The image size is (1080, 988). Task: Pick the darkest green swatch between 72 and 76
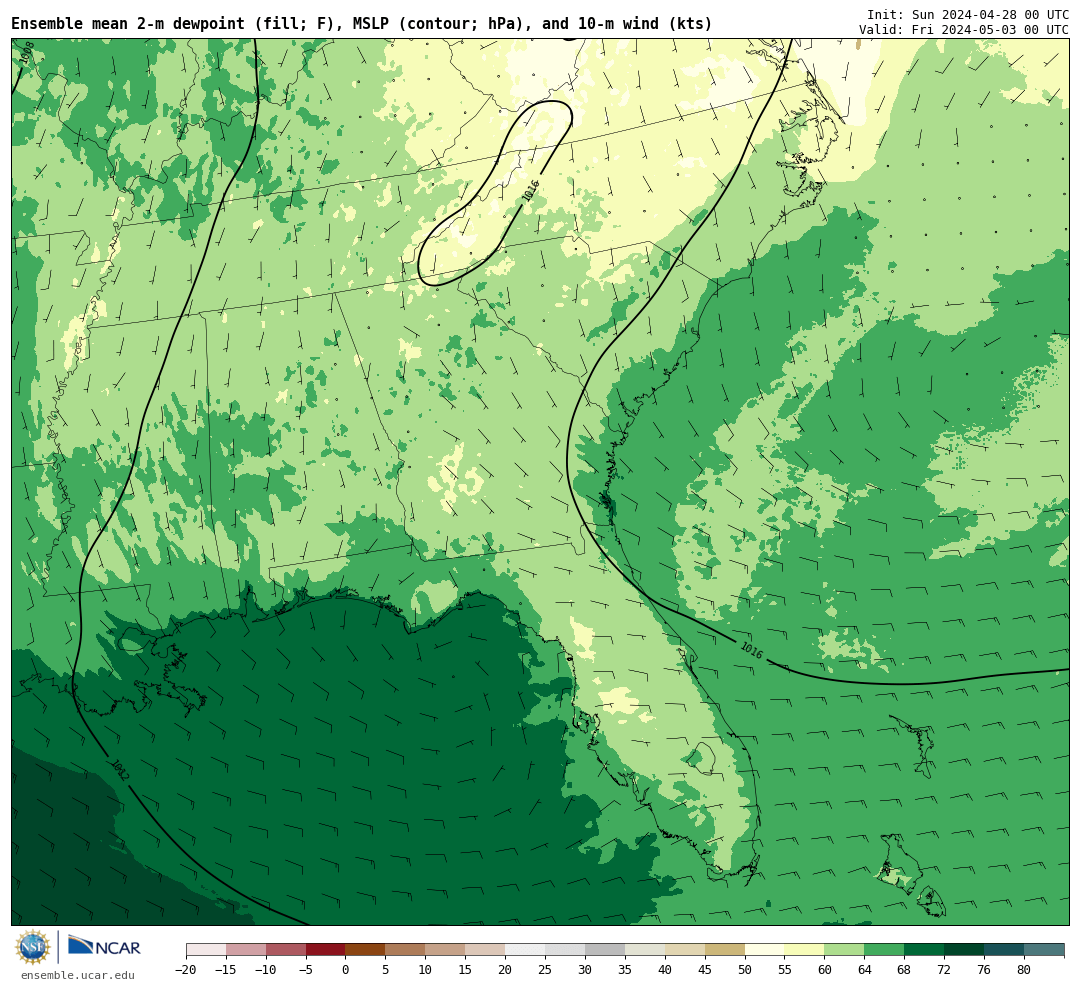(x=965, y=949)
